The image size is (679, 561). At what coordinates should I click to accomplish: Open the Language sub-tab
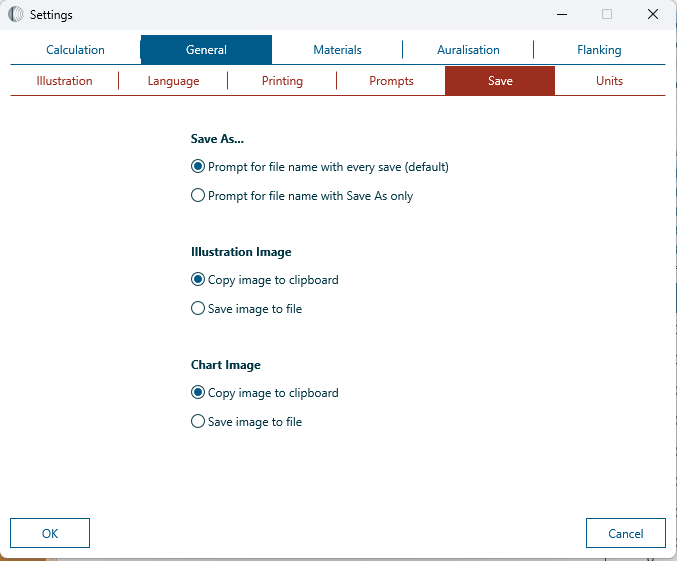coord(173,81)
